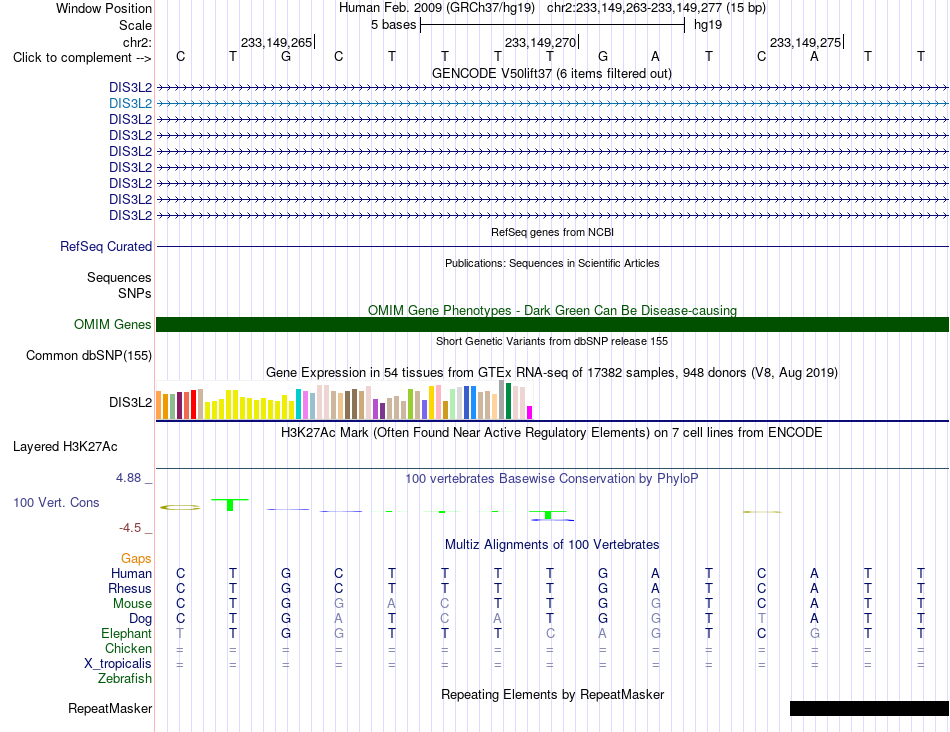This screenshot has width=950, height=732.
Task: Click the hg19 label beside scale bar
Action: 708,25
